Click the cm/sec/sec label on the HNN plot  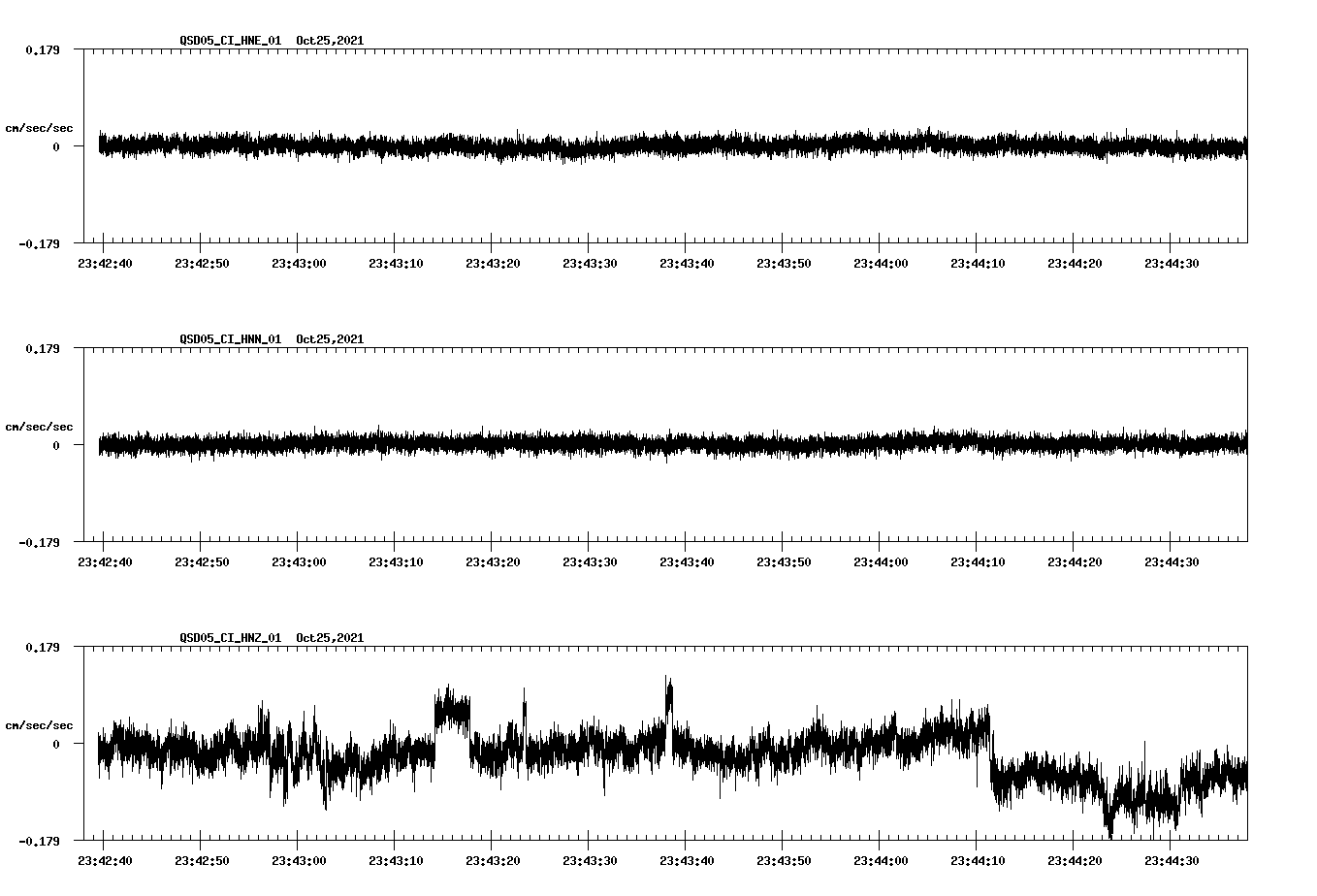click(x=39, y=427)
